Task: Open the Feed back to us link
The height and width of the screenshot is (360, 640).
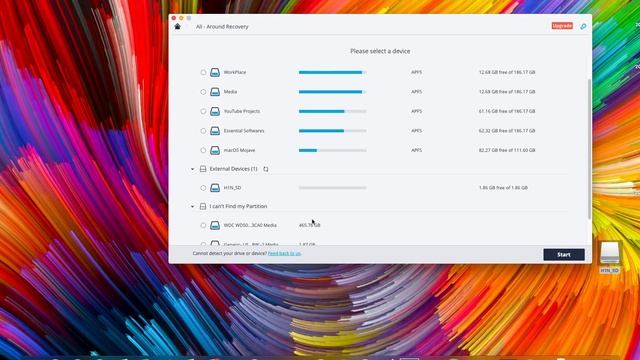Action: (x=284, y=253)
